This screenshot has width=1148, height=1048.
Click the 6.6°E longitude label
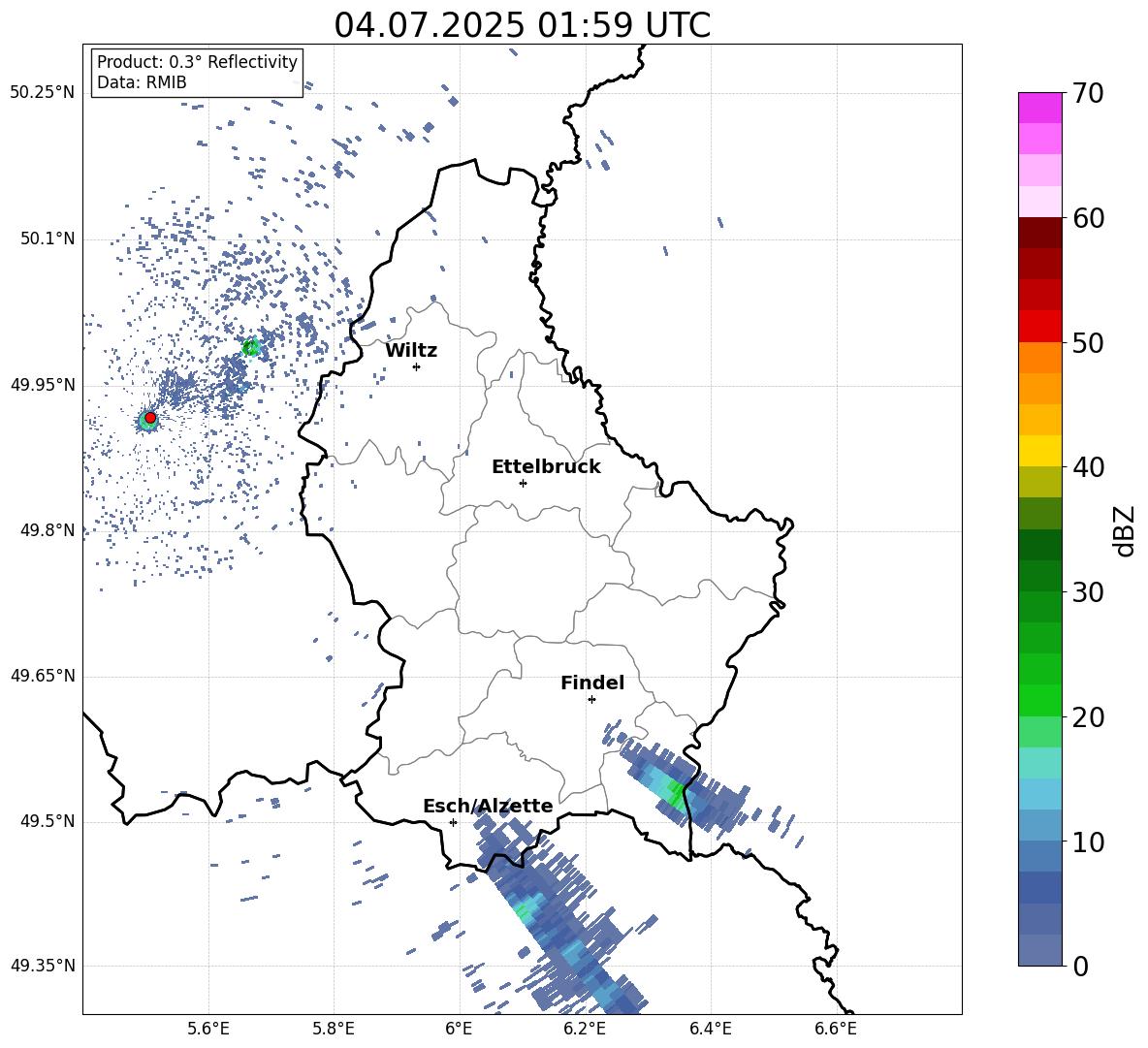coord(836,1029)
